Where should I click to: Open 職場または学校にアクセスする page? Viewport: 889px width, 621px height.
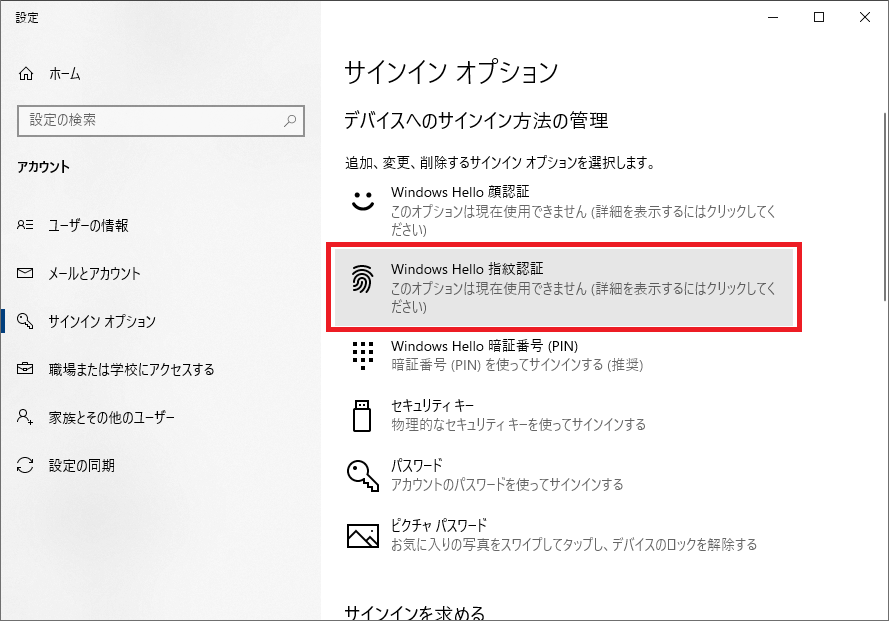132,370
